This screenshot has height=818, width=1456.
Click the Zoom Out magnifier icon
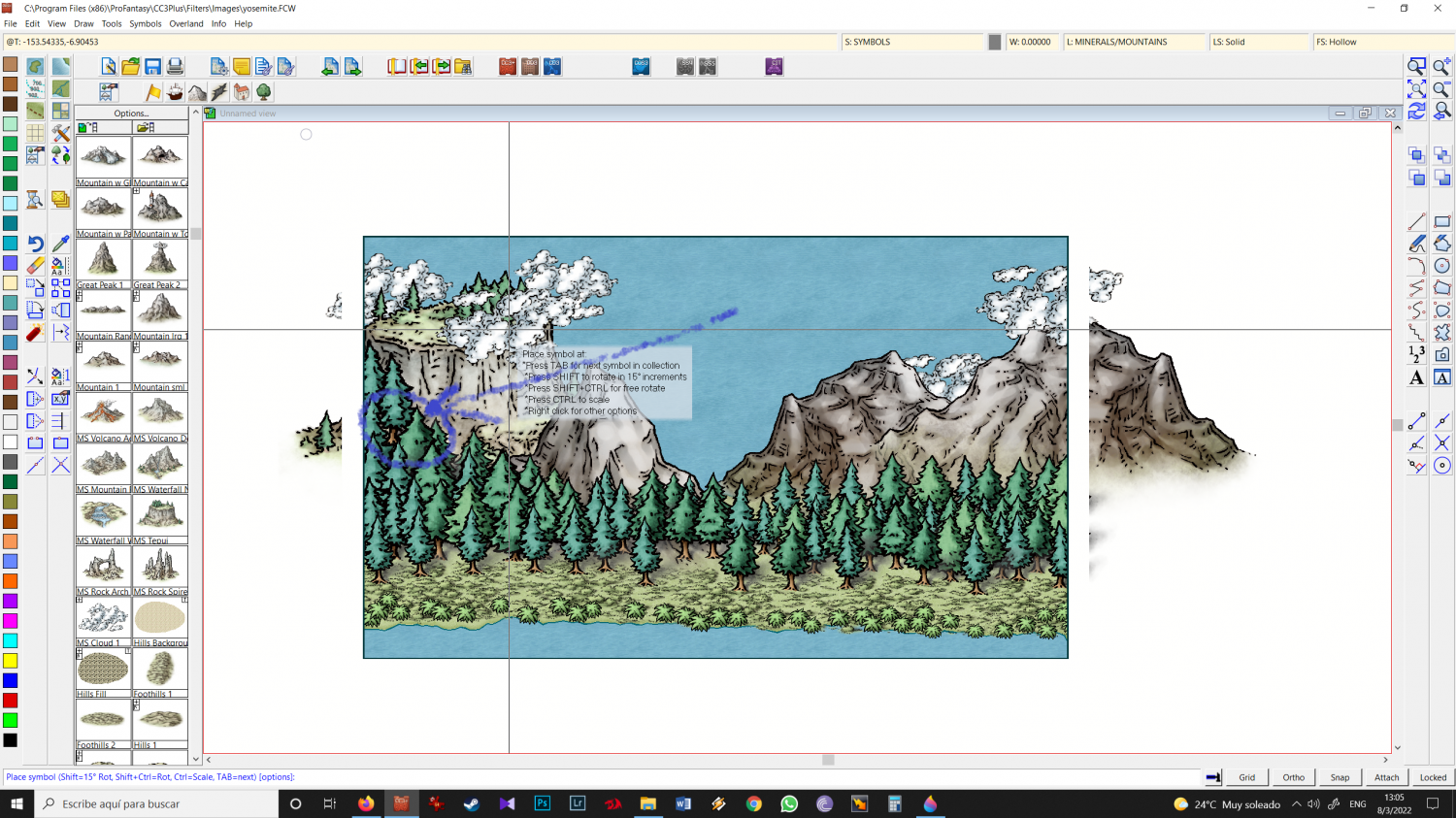point(1442,88)
